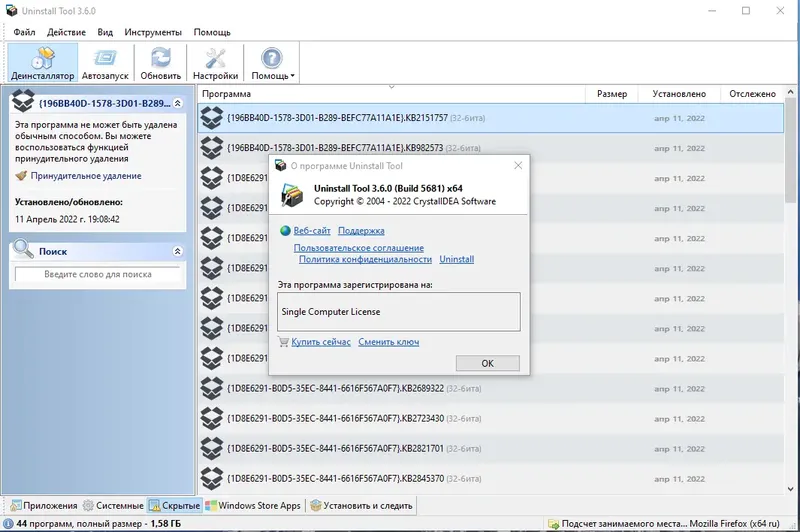Click scrollbar down arrow of program list
The width and height of the screenshot is (800, 532).
click(791, 489)
